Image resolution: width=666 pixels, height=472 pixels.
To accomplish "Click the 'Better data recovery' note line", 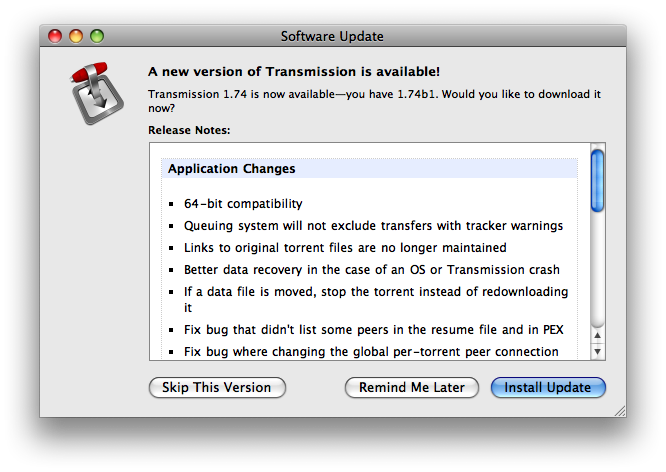I will 372,270.
